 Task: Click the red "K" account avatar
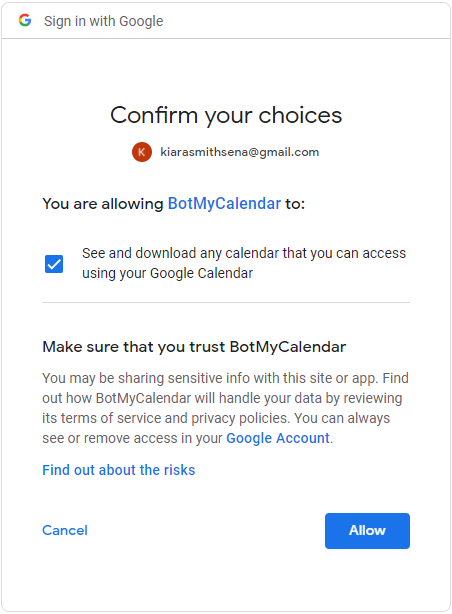click(142, 152)
